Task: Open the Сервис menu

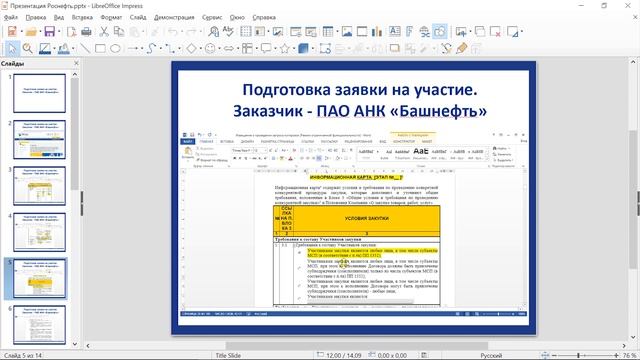Action: (212, 18)
